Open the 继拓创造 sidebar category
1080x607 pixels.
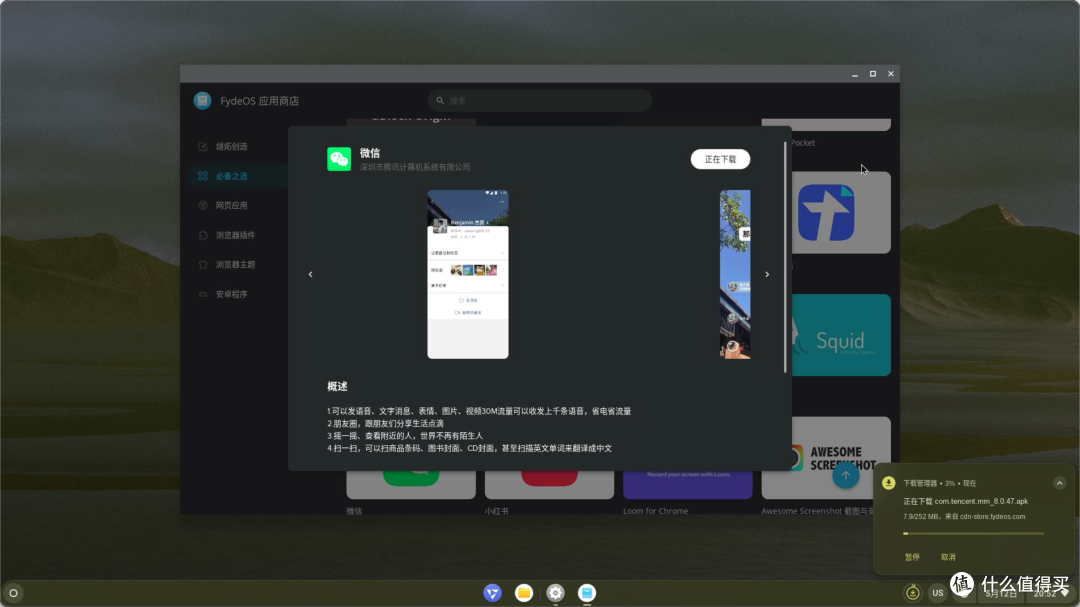231,147
